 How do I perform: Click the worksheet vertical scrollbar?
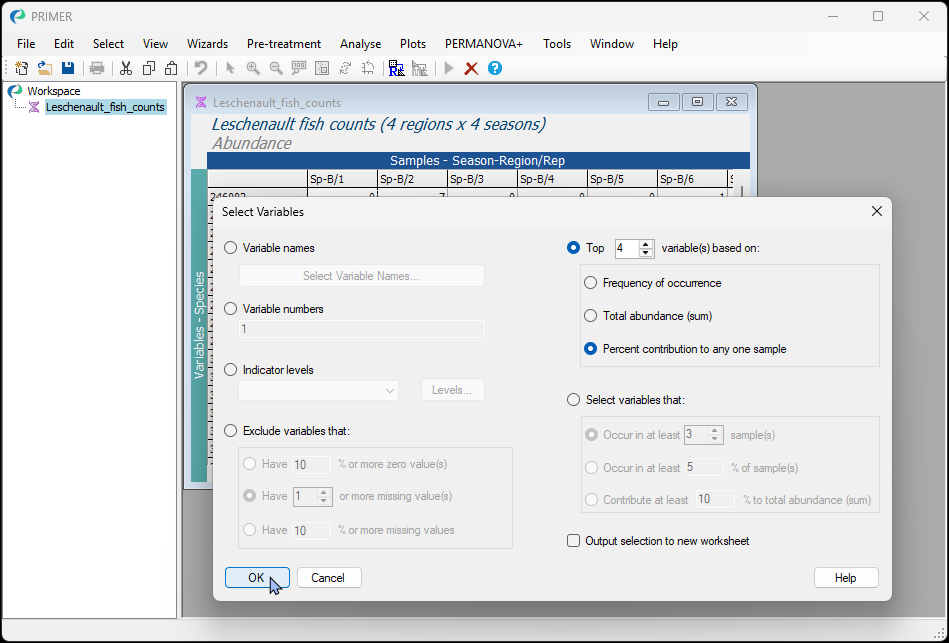743,192
